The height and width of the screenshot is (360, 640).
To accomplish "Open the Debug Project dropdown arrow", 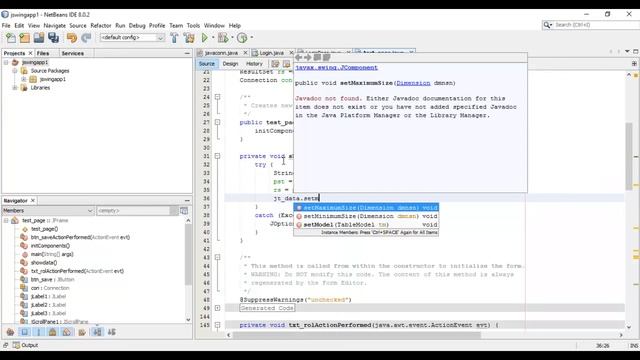I will (x=232, y=38).
